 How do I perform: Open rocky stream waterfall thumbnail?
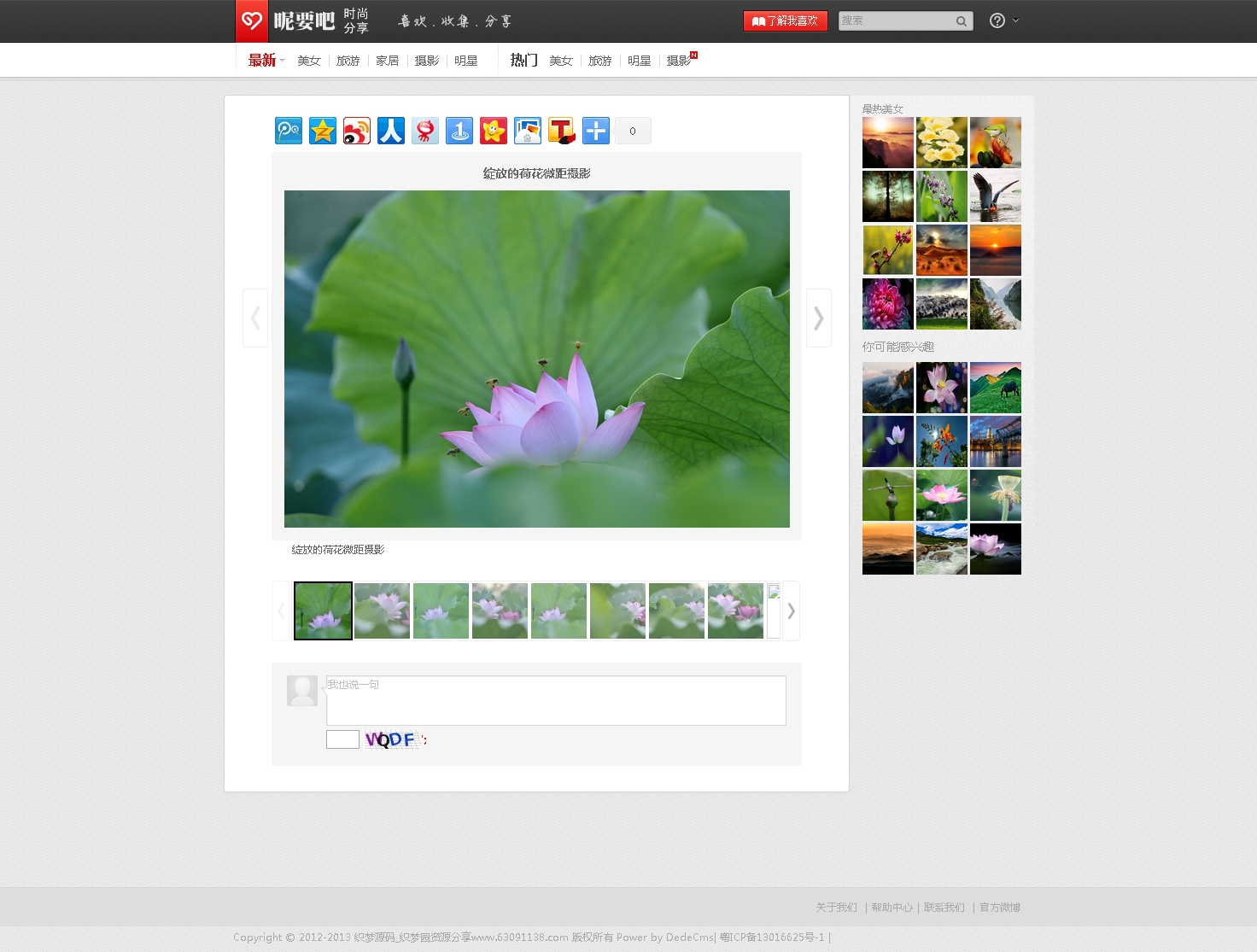(942, 549)
